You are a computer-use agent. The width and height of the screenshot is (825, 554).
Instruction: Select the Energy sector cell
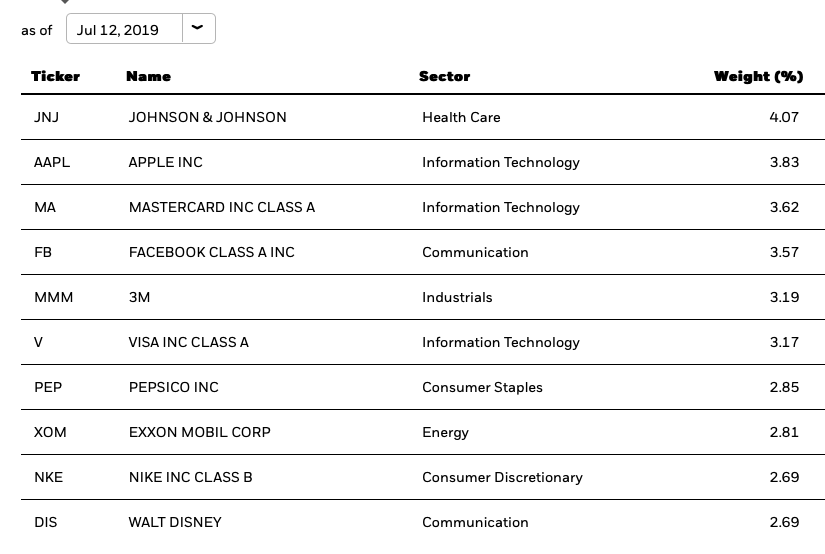click(445, 432)
